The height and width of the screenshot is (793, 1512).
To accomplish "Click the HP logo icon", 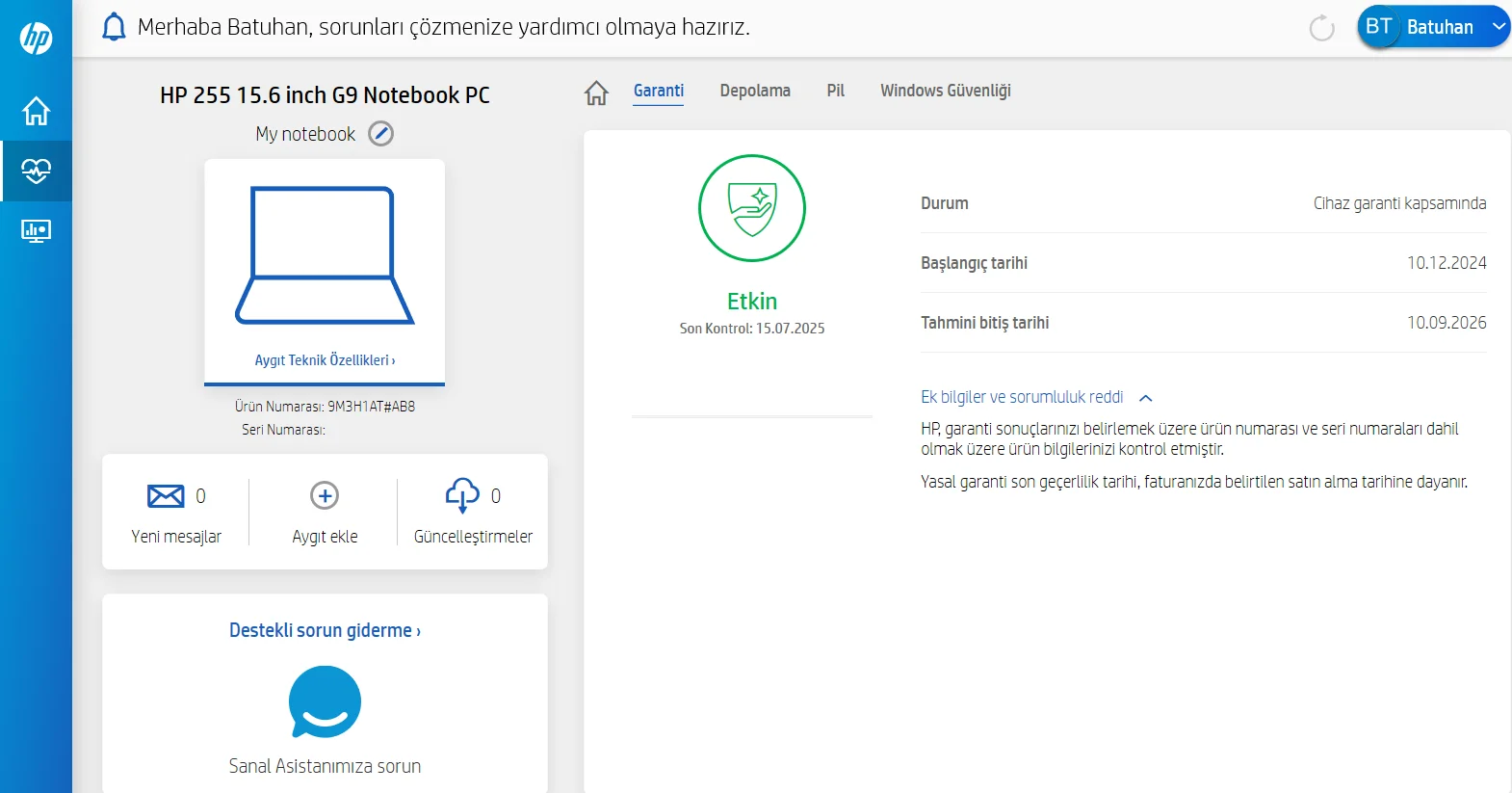I will click(x=36, y=38).
